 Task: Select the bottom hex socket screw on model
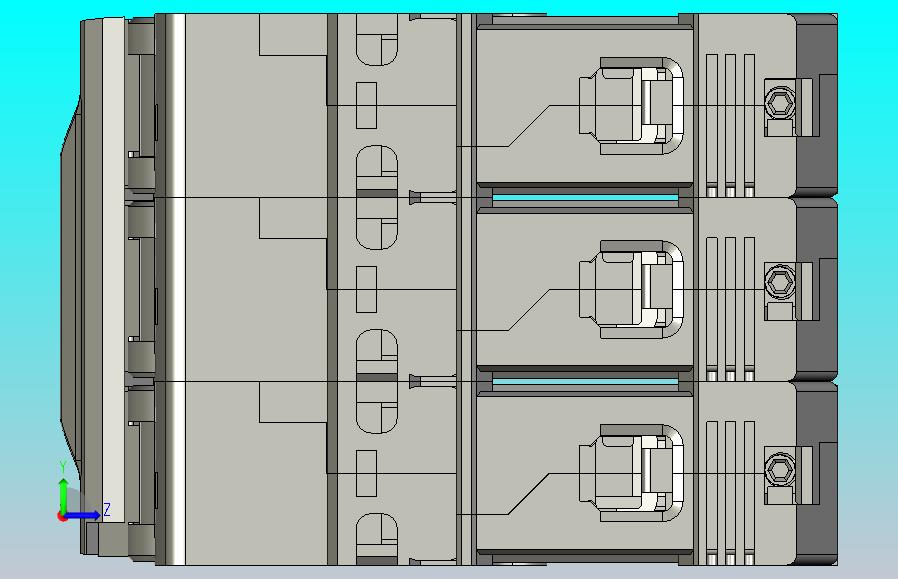(779, 469)
